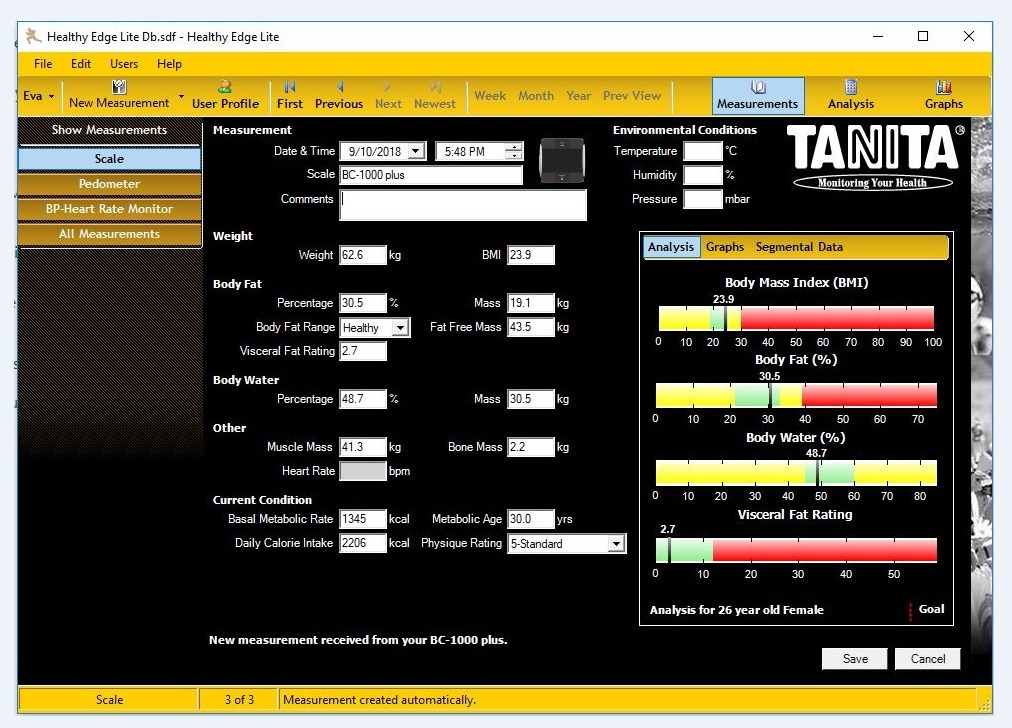Switch to the Segmental Data tab

pos(799,247)
